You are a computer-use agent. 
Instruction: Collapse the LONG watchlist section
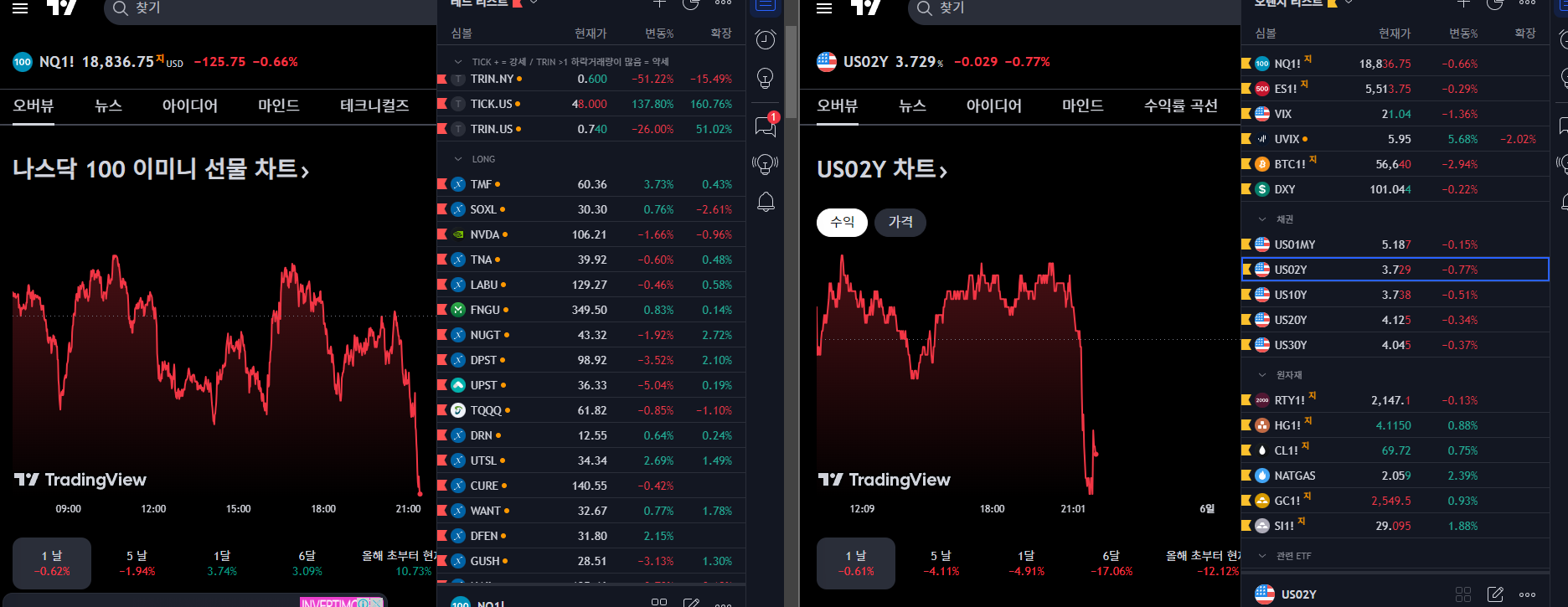(458, 159)
